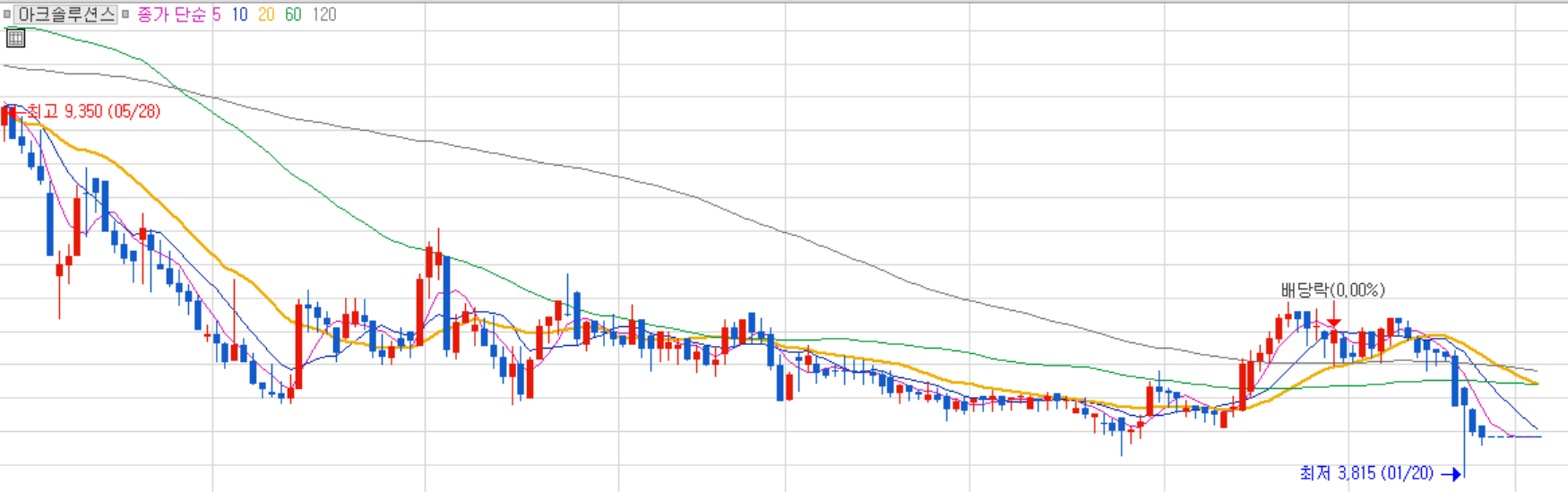
Task: Click the 최저 3,815 (01/20) low label
Action: [x=1366, y=472]
